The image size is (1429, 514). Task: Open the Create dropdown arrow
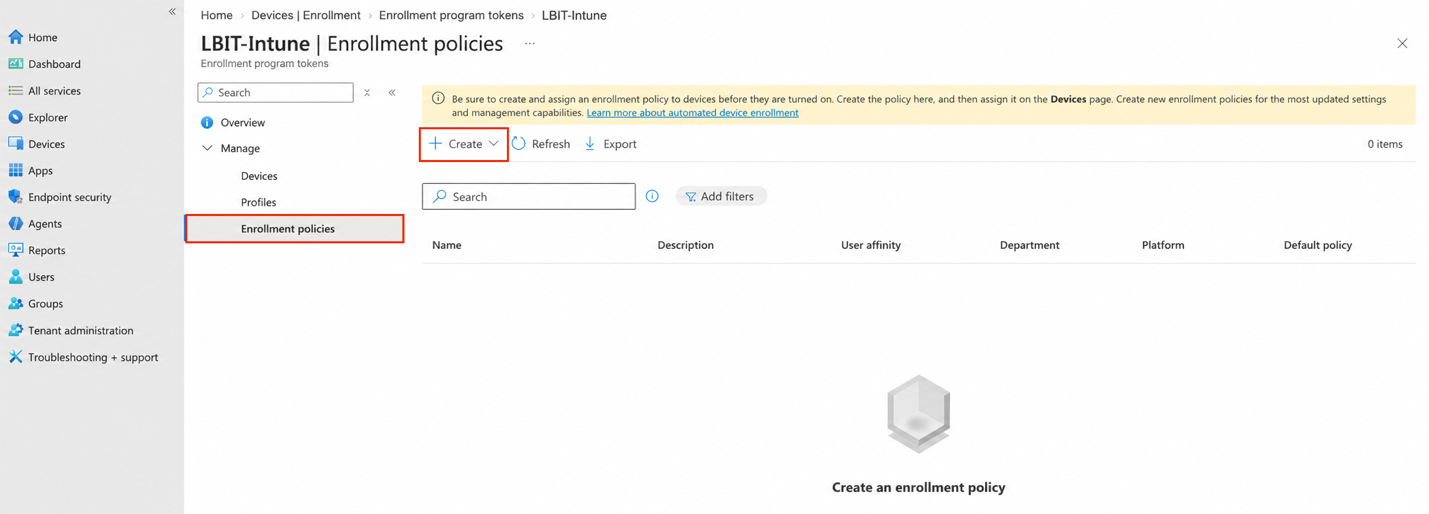coord(493,144)
